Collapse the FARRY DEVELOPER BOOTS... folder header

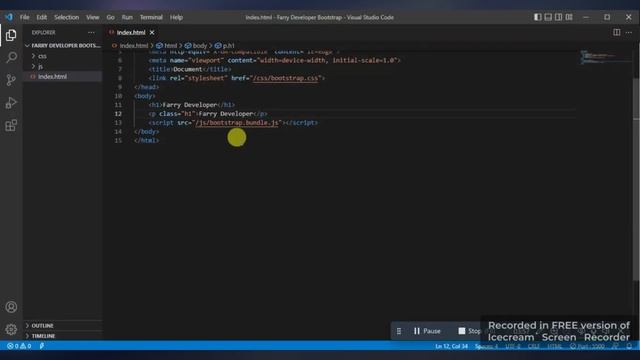tap(62, 45)
